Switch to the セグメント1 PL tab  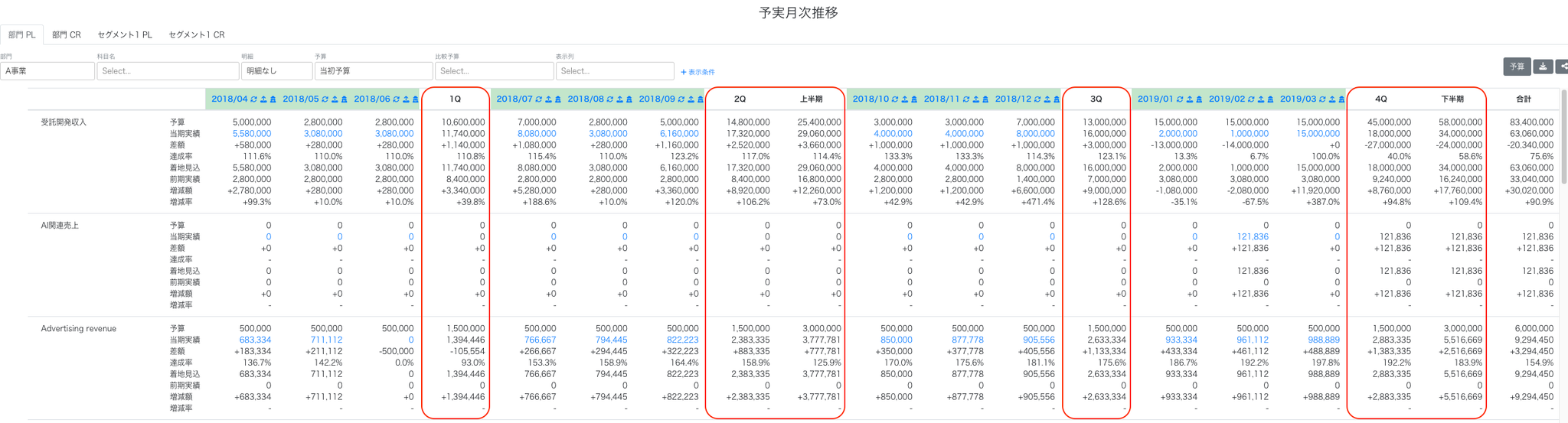pyautogui.click(x=125, y=34)
